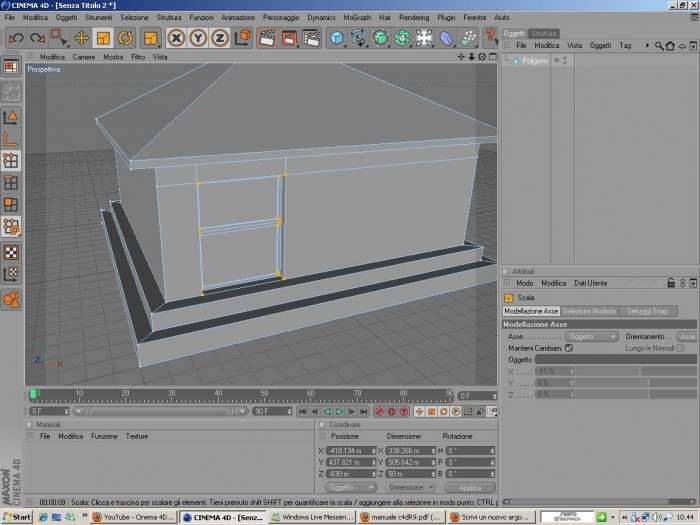This screenshot has height=525, width=700.
Task: Open render settings clapperboard icon
Action: point(311,38)
